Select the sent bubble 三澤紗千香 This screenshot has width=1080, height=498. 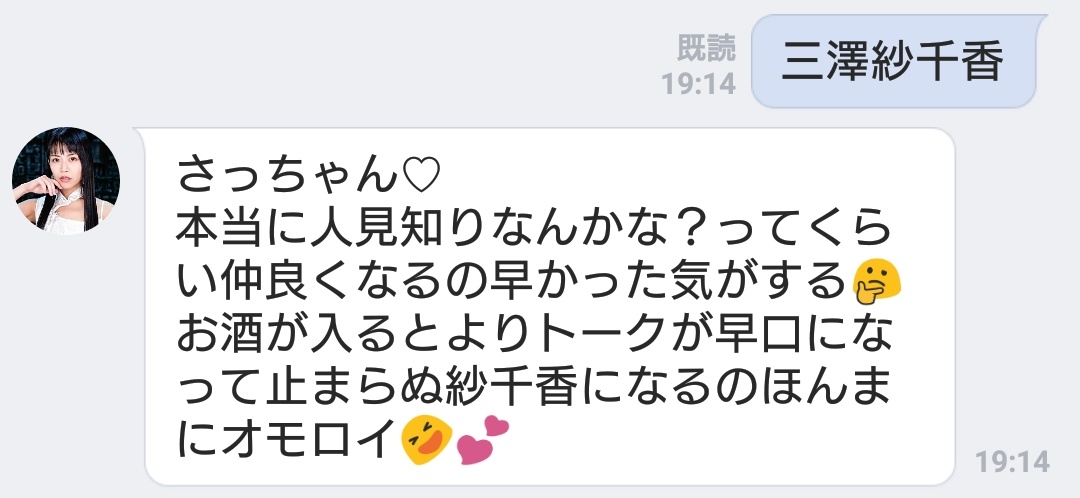tap(894, 61)
